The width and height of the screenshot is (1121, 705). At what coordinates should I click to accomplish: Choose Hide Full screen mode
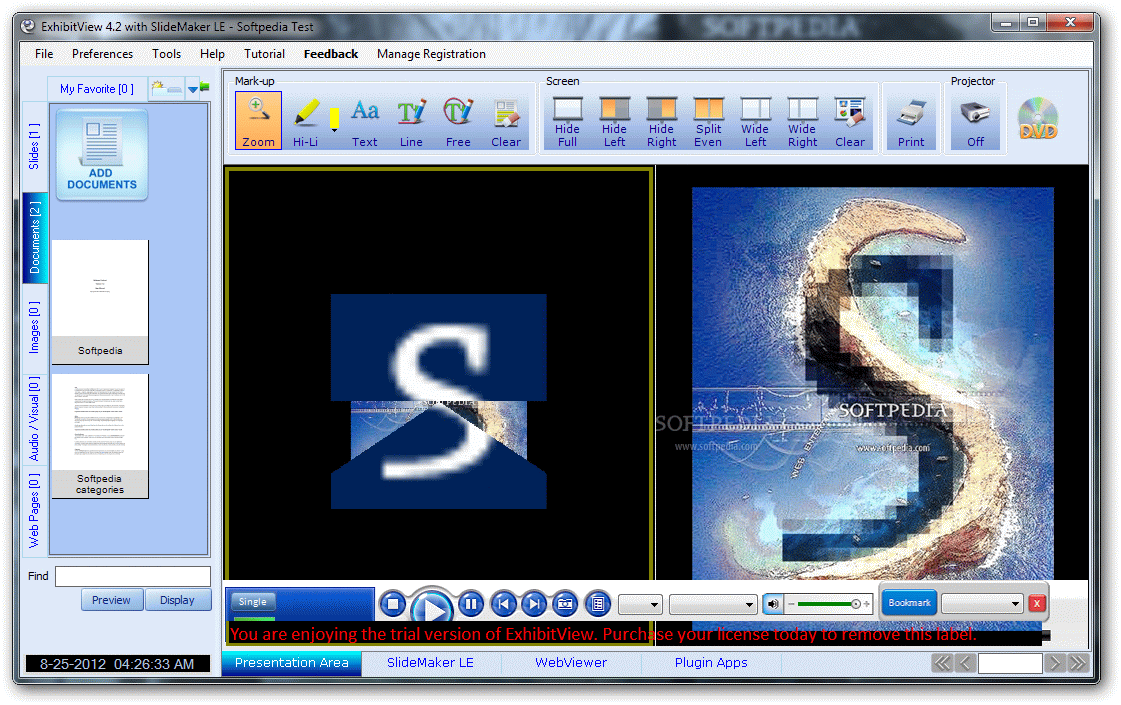click(568, 122)
